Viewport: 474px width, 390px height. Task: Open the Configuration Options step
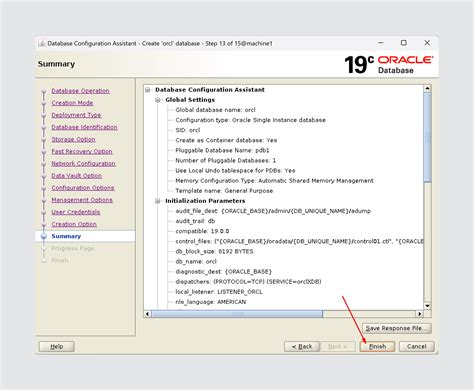click(x=83, y=188)
